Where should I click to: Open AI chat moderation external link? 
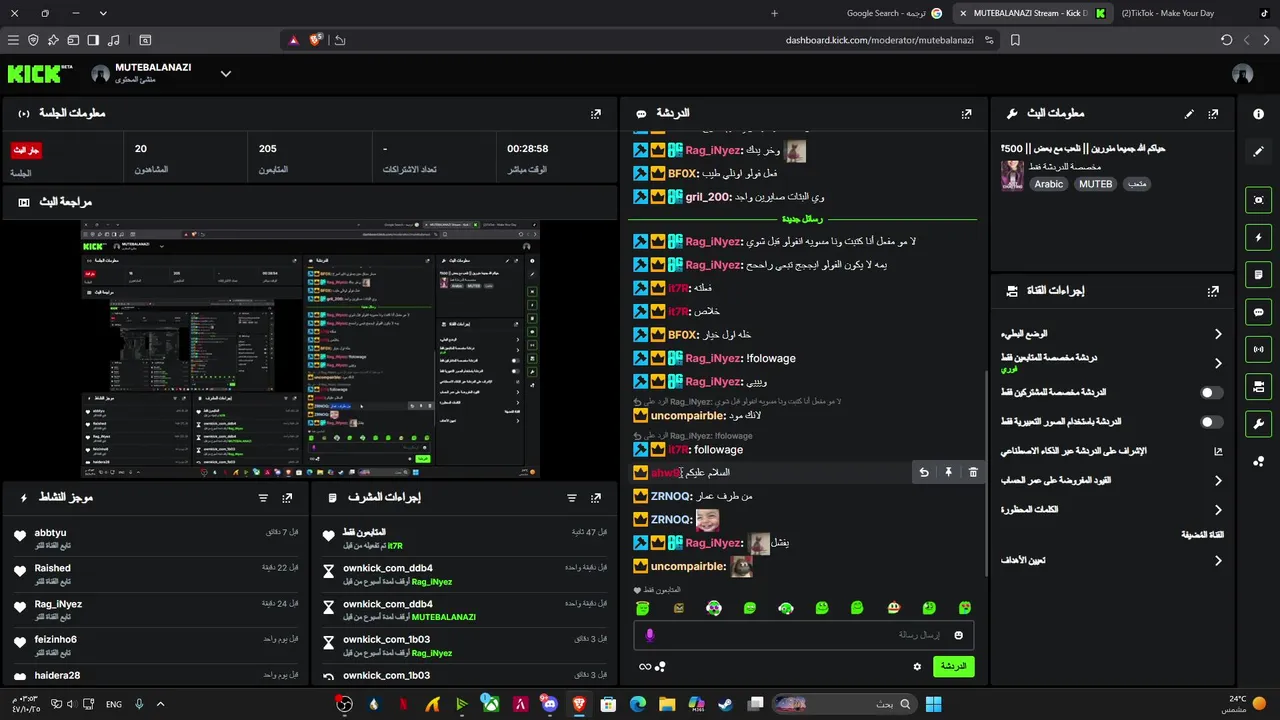coord(1218,451)
